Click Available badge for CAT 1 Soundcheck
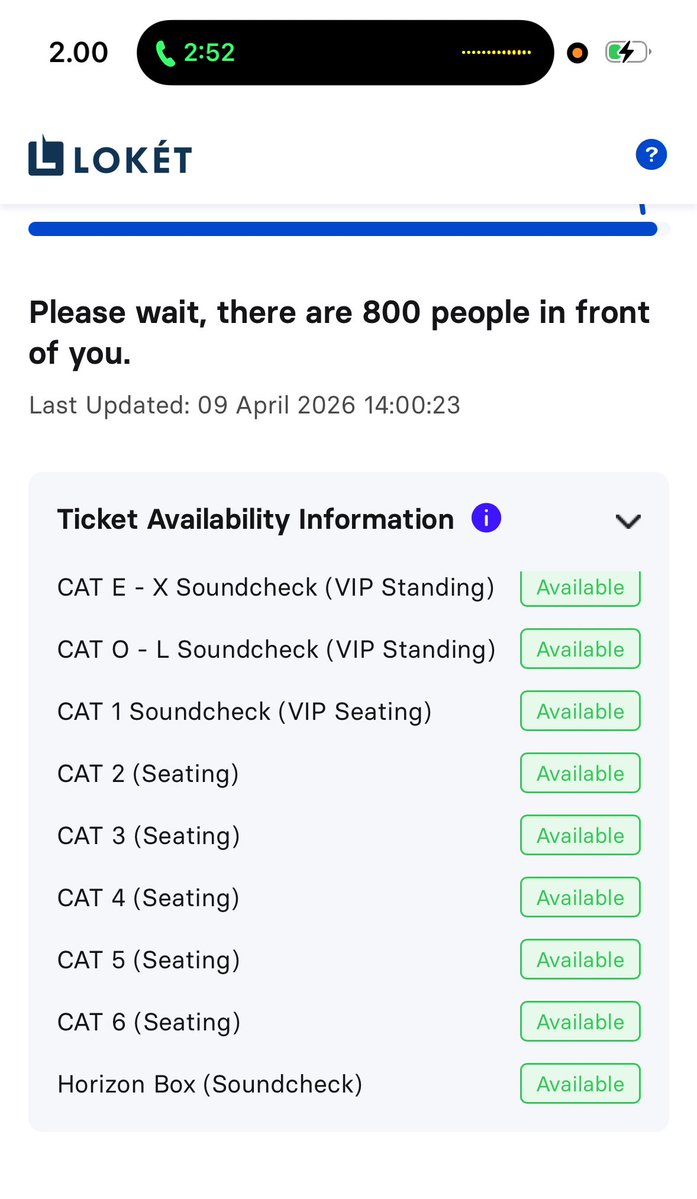 pyautogui.click(x=580, y=711)
